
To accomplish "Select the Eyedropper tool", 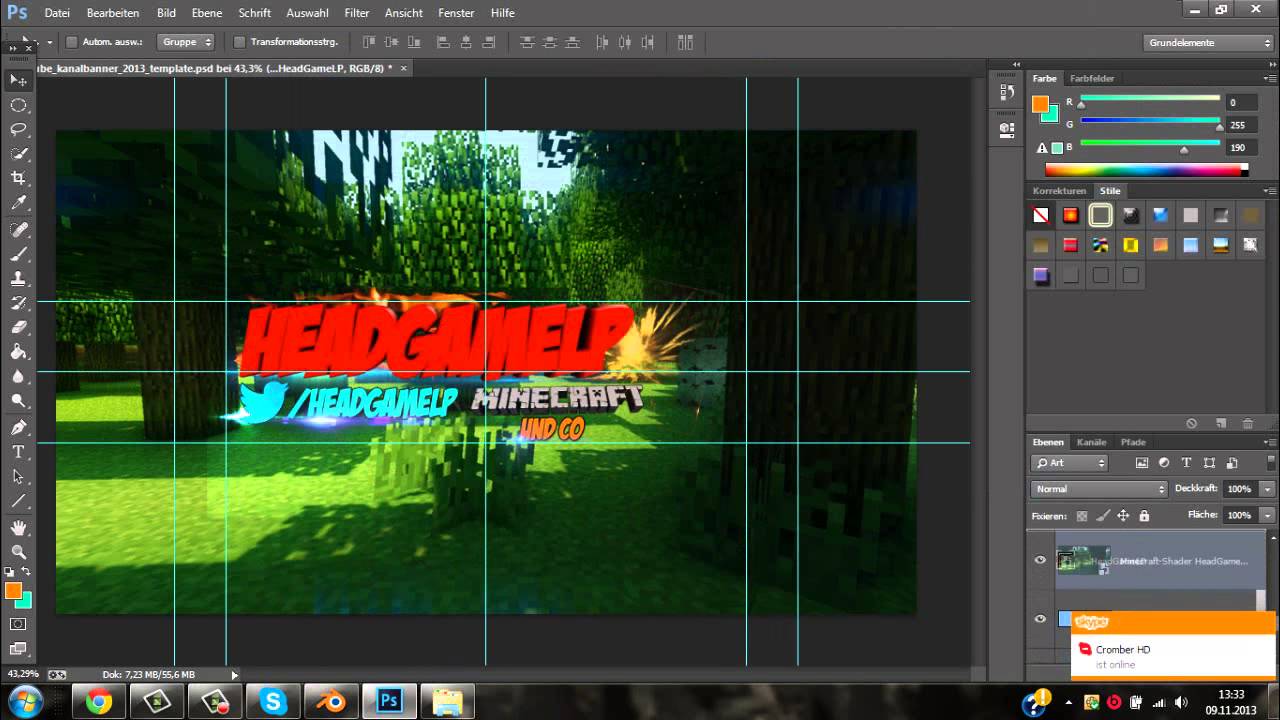I will coord(18,203).
